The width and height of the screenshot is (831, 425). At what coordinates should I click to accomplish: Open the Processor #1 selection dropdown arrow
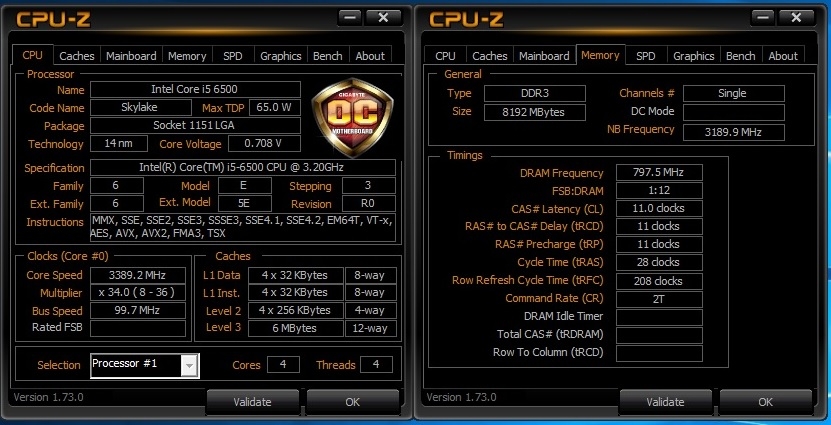pyautogui.click(x=190, y=365)
